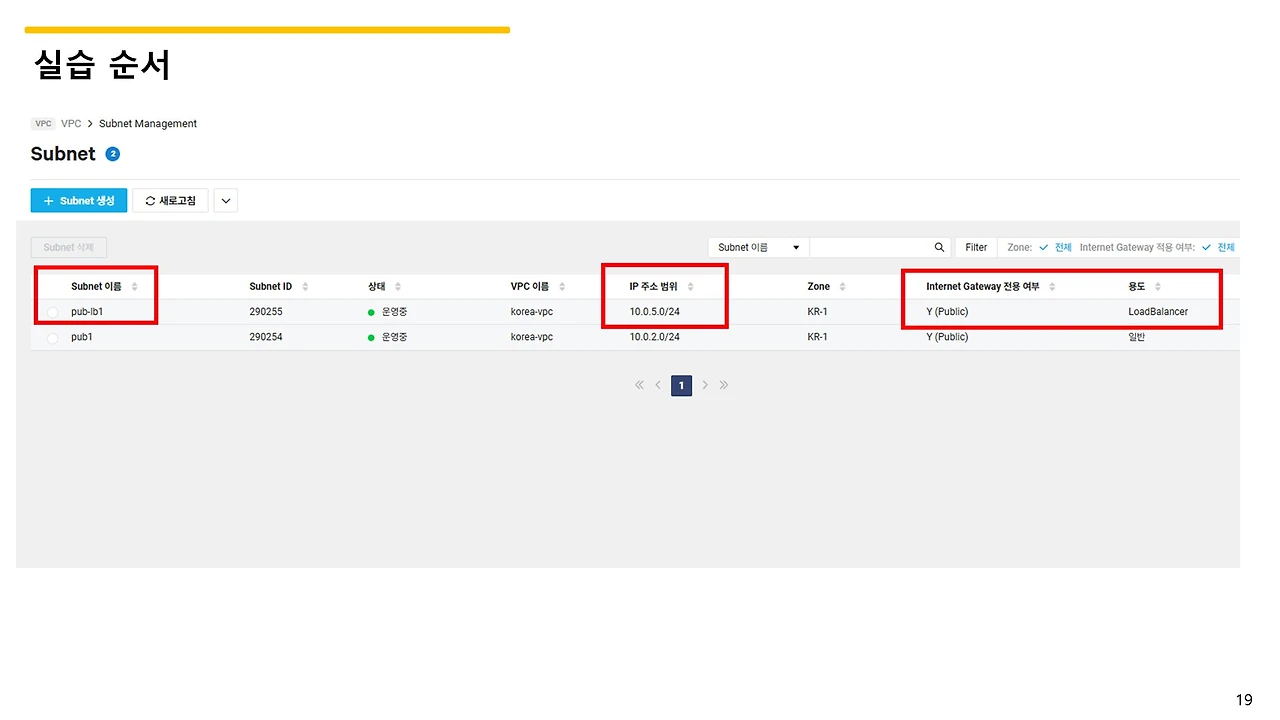Sort by VPC 이름 using its arrows

[x=562, y=287]
